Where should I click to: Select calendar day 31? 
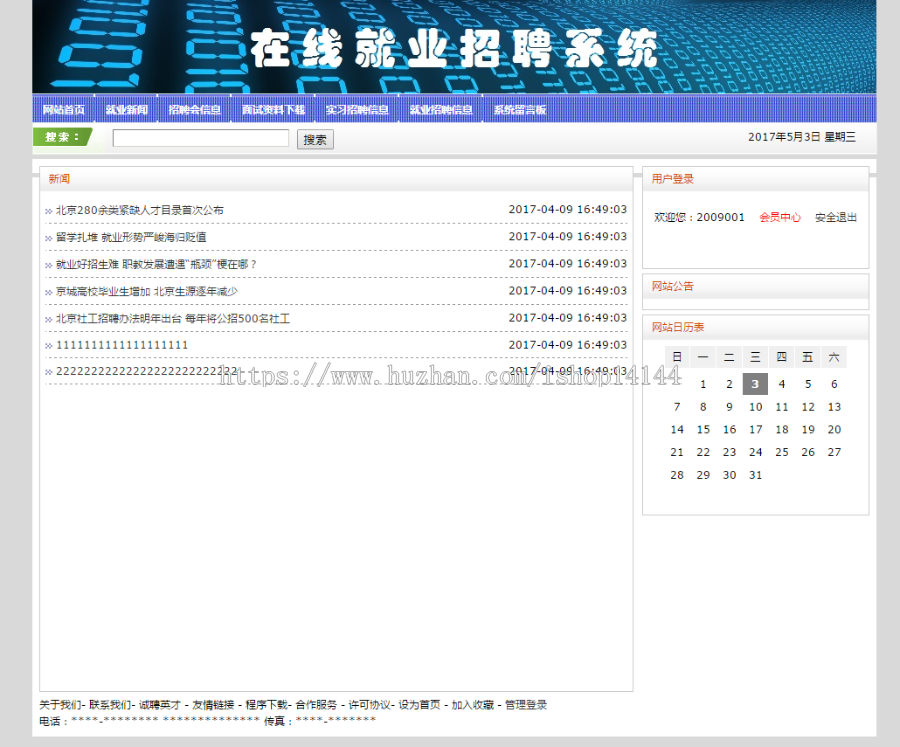[755, 475]
